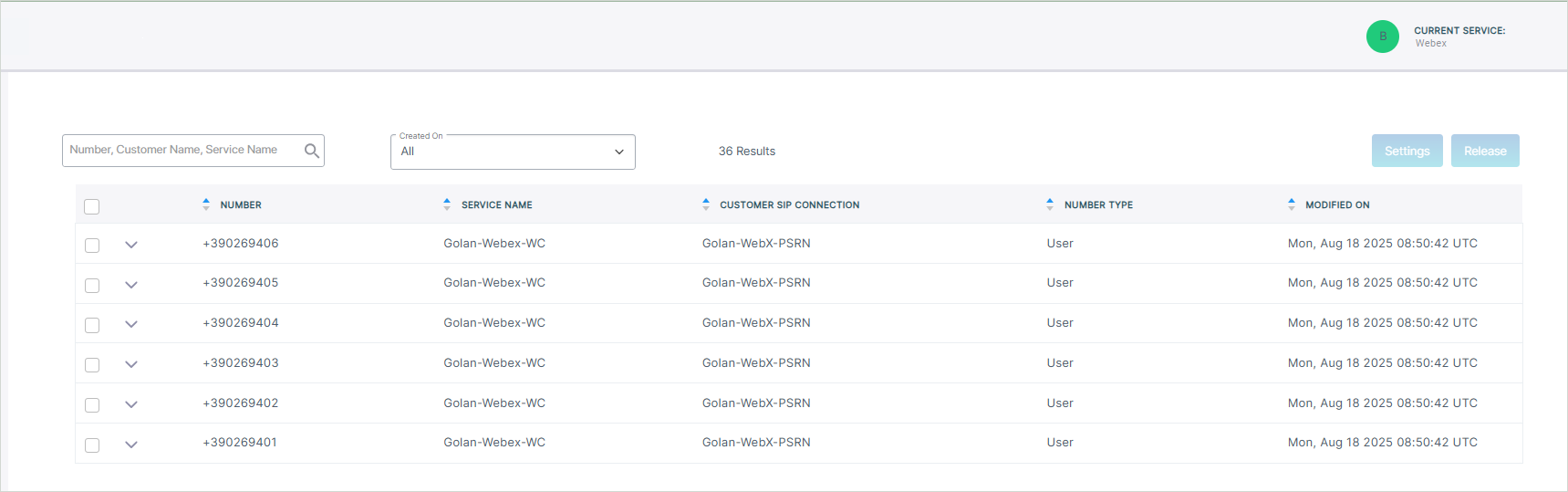The height and width of the screenshot is (492, 1568).
Task: Click the Number Type column header
Action: pyautogui.click(x=1098, y=205)
